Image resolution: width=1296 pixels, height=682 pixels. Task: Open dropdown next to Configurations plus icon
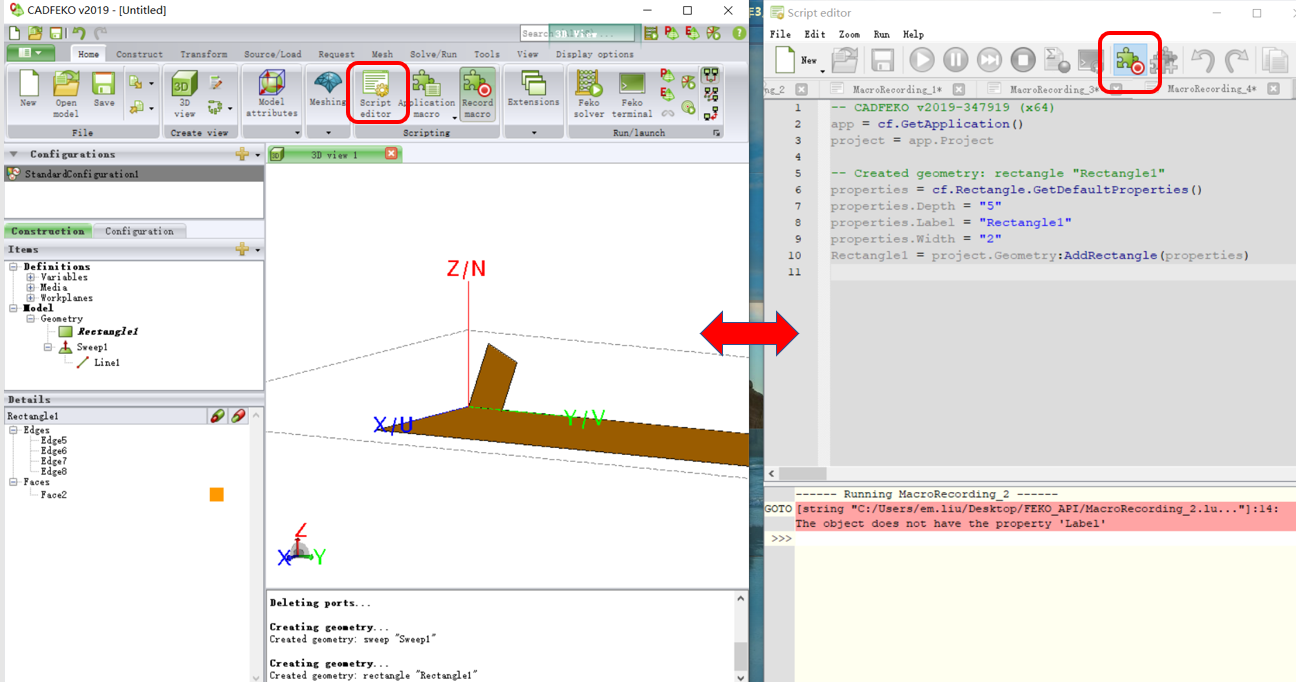pos(258,155)
